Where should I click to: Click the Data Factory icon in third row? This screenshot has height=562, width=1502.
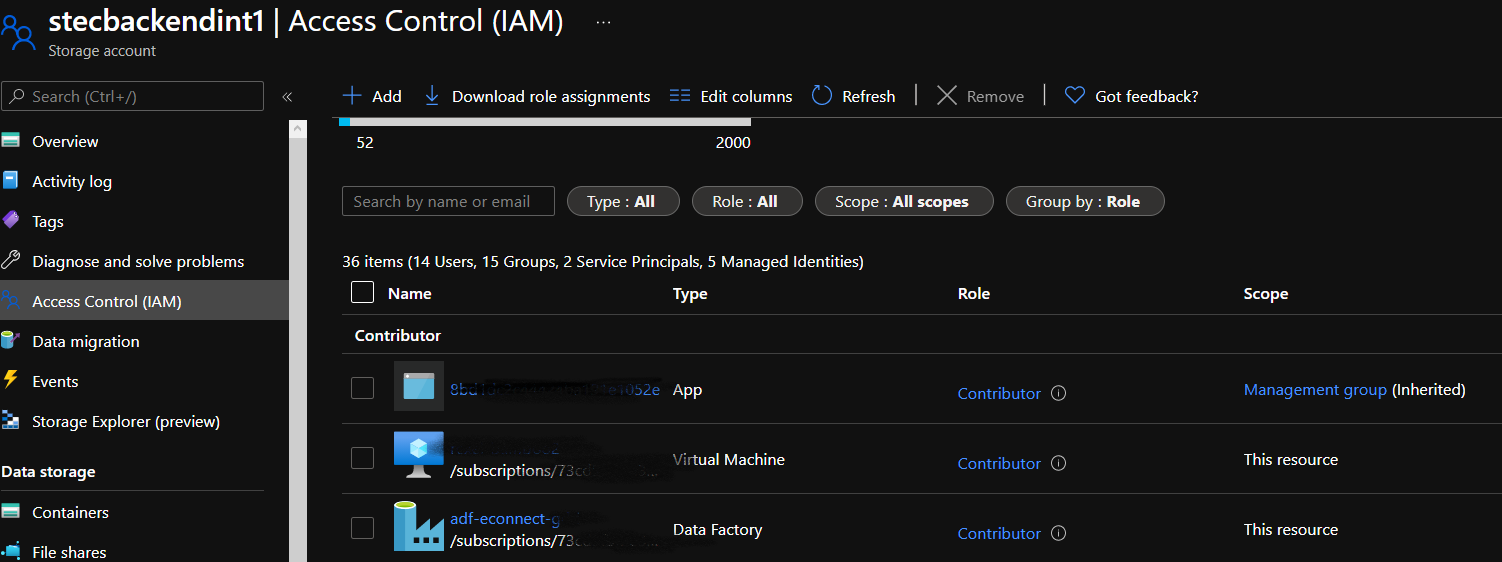[419, 526]
